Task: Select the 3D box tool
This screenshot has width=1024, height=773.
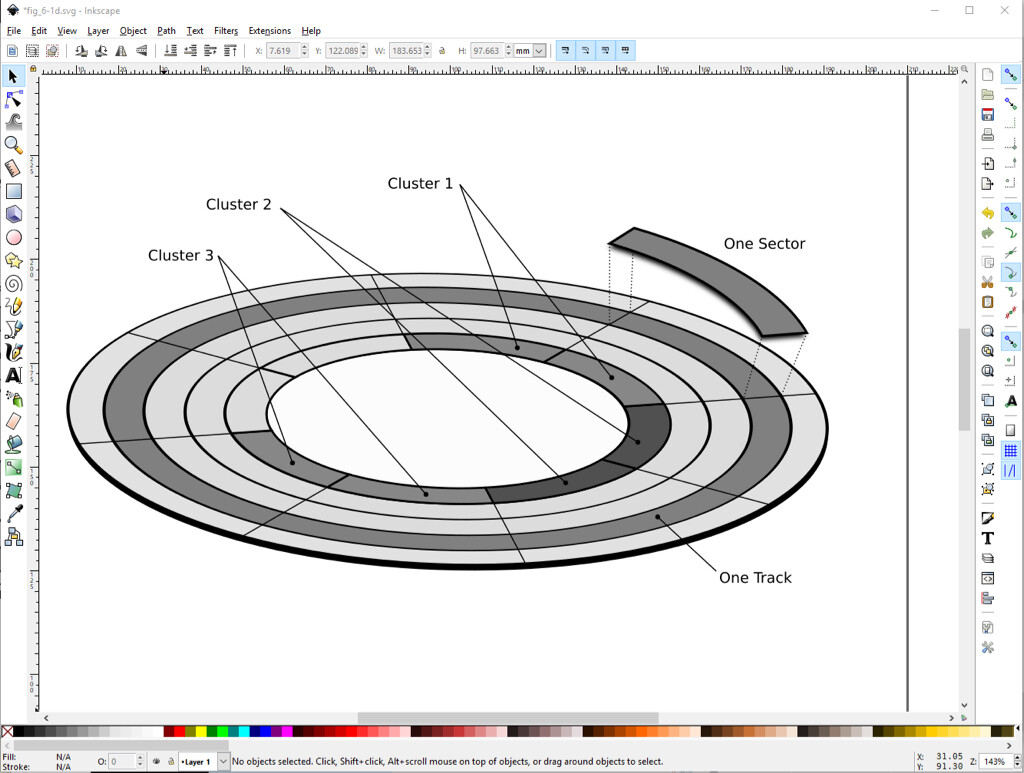Action: coord(14,214)
